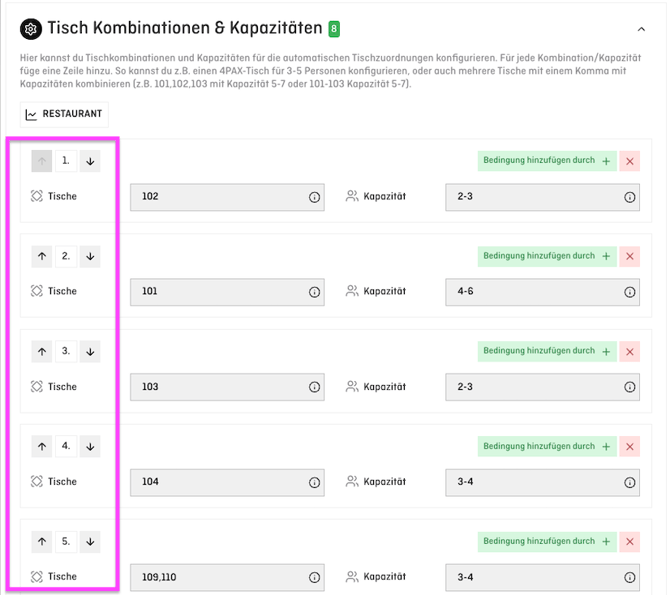The image size is (670, 595).
Task: Click row number 4. label
Action: click(66, 446)
